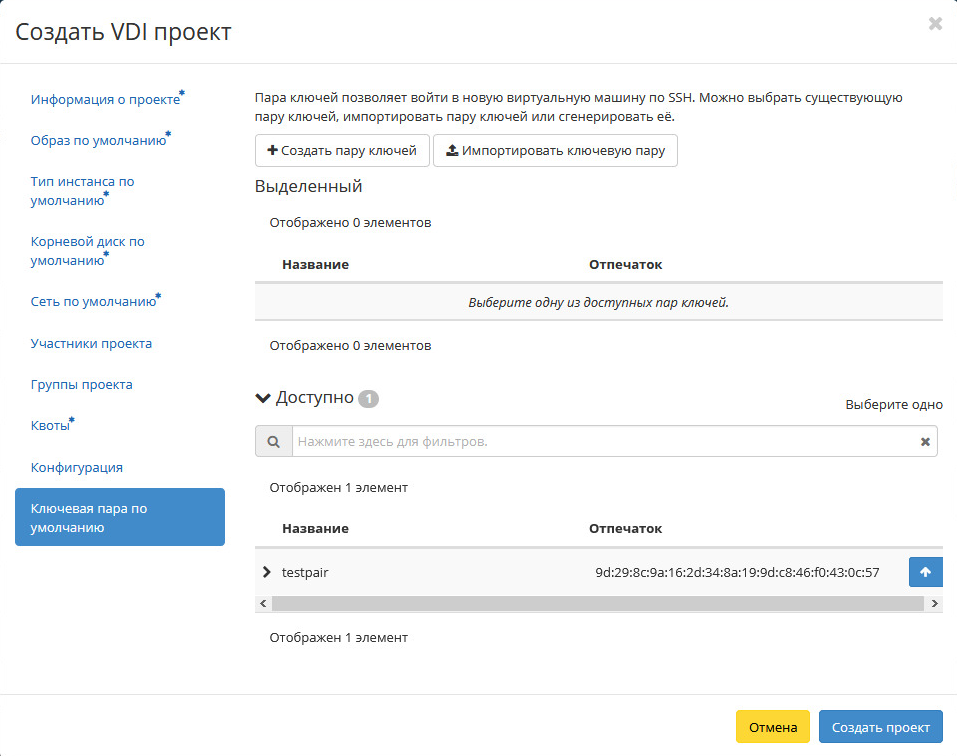The height and width of the screenshot is (756, 957).
Task: Open Участники проекта tab
Action: point(91,343)
